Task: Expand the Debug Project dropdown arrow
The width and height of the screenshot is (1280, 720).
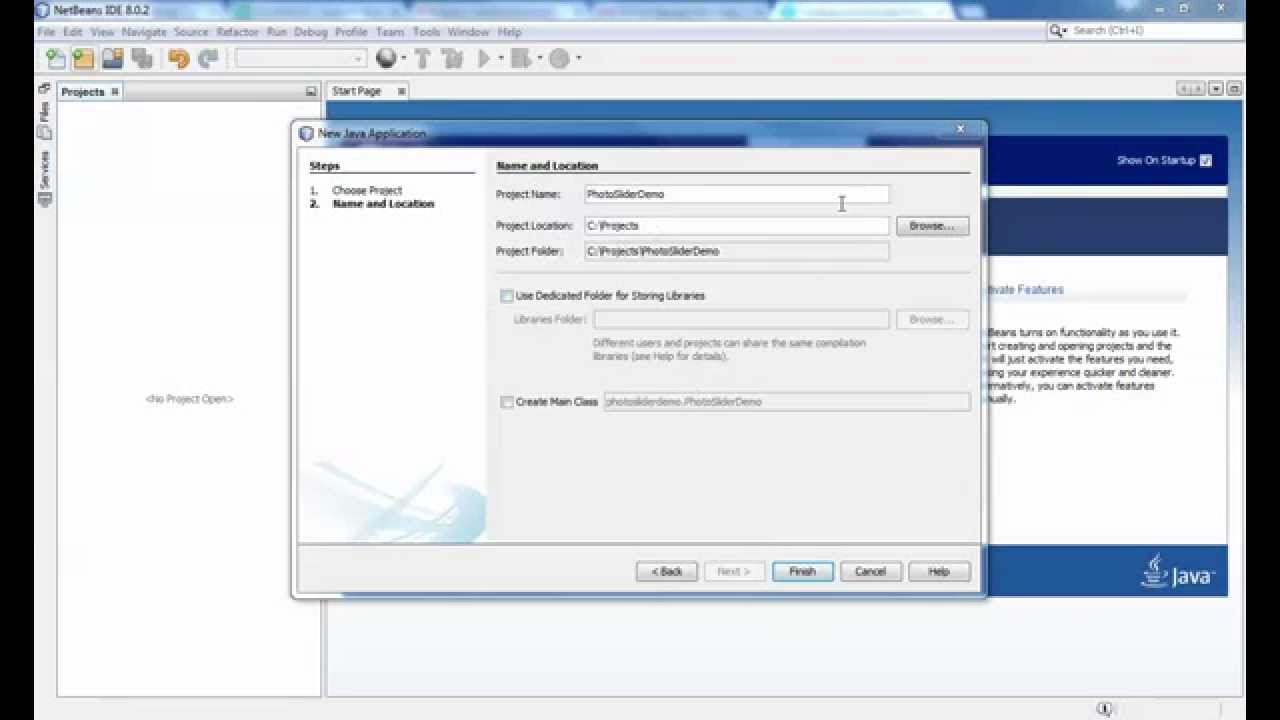Action: 538,59
